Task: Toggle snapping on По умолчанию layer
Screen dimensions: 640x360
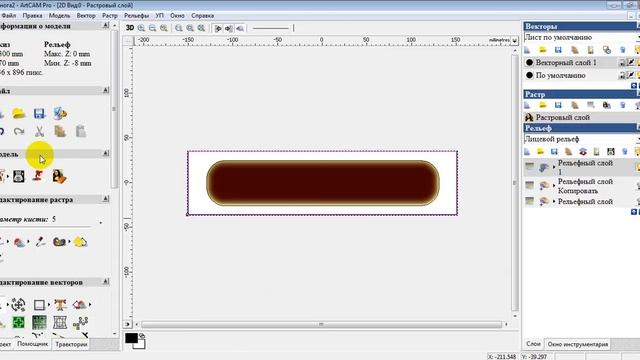Action: click(x=631, y=75)
